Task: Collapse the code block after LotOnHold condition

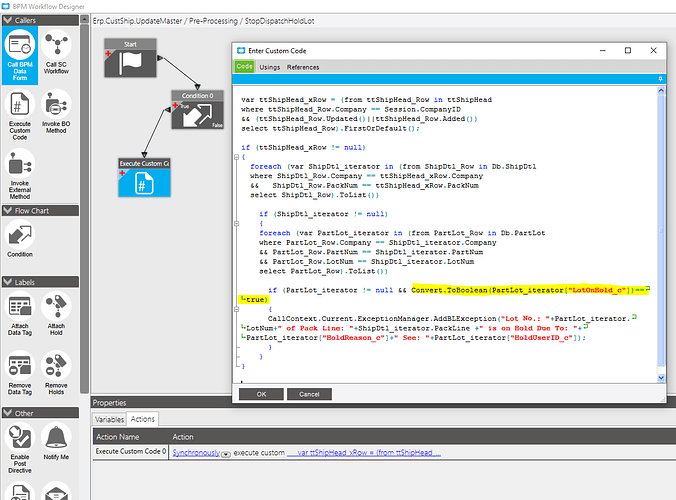Action: [236, 309]
